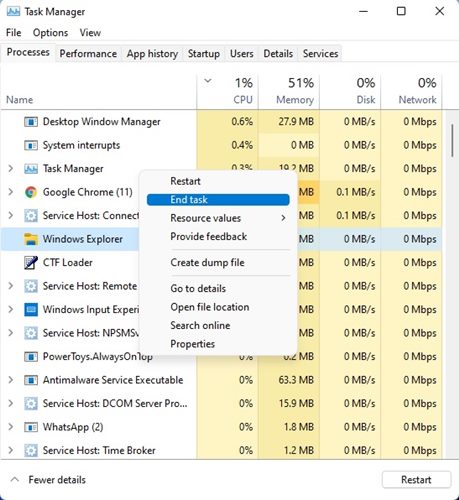The width and height of the screenshot is (459, 500).
Task: Open the Options menu
Action: point(50,33)
